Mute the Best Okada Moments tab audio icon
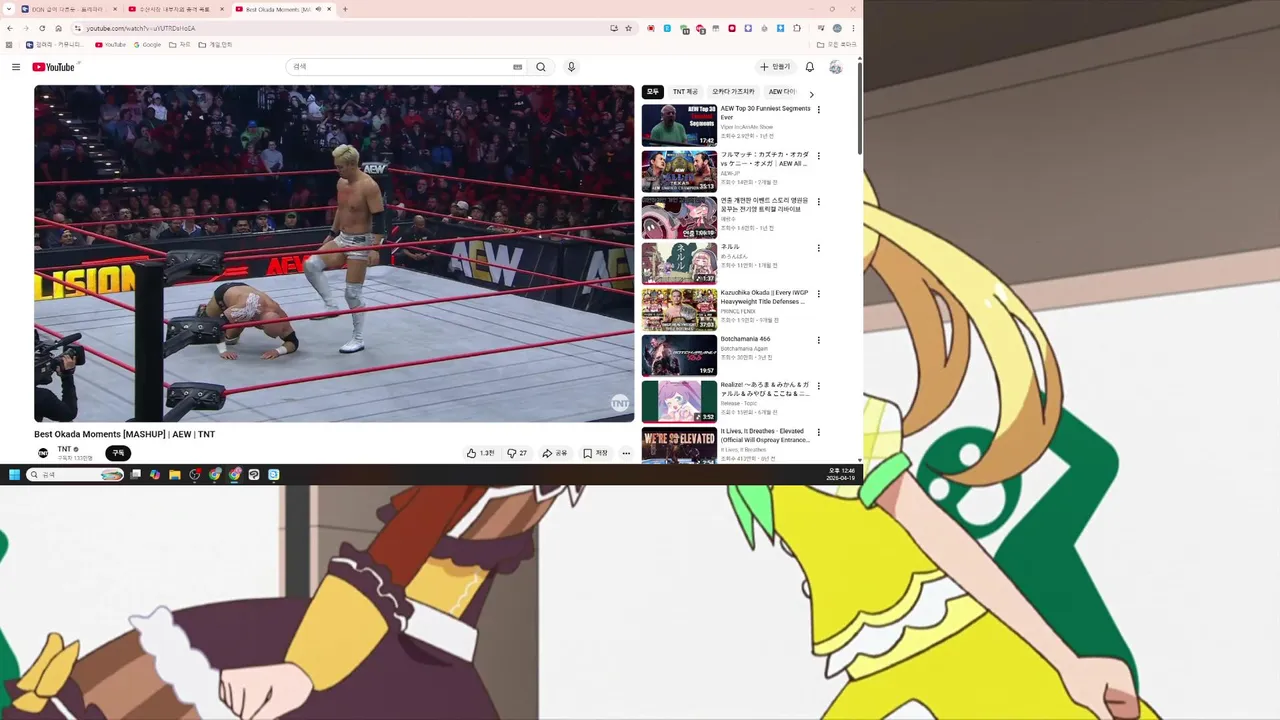Image resolution: width=1280 pixels, height=720 pixels. (318, 9)
